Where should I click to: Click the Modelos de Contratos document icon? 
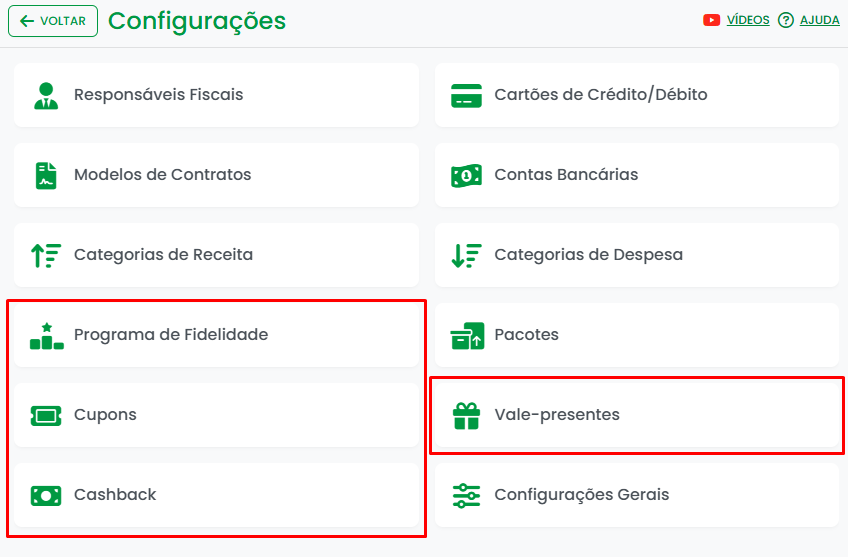46,175
